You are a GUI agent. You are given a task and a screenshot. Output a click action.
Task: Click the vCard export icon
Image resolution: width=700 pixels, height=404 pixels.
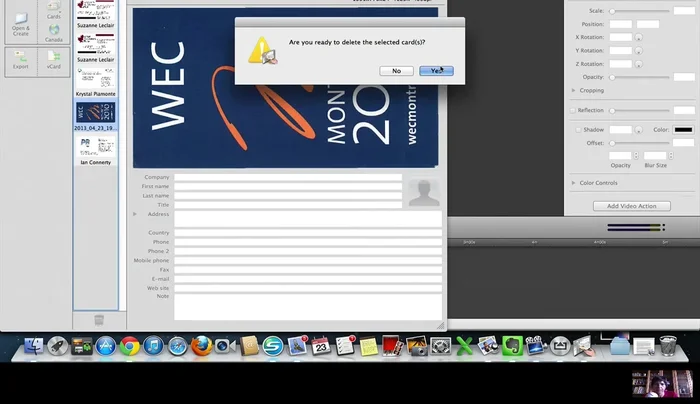point(53,62)
